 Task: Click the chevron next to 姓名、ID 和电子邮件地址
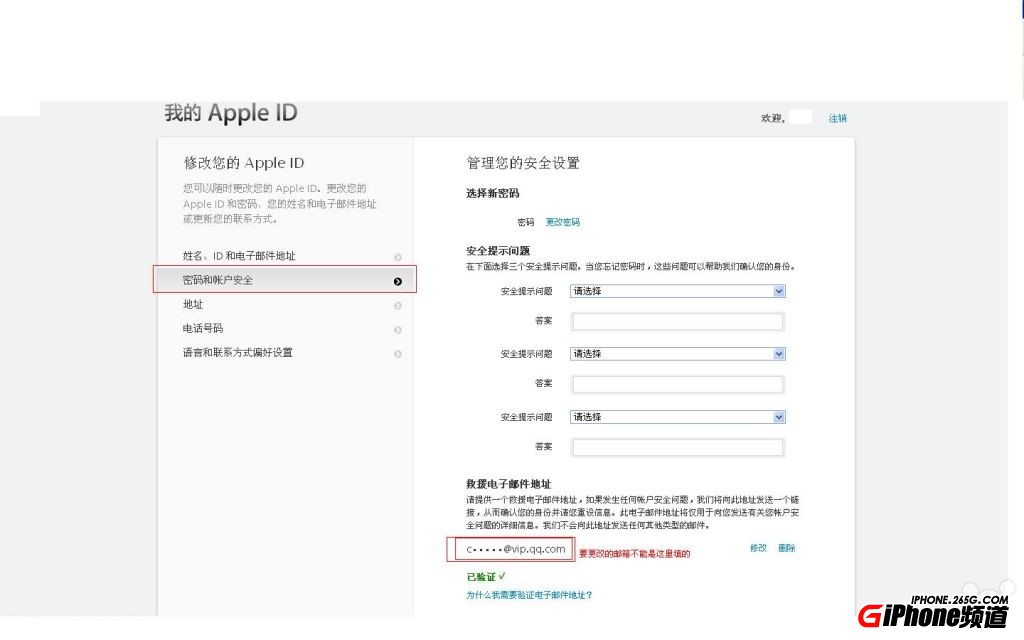(x=398, y=256)
